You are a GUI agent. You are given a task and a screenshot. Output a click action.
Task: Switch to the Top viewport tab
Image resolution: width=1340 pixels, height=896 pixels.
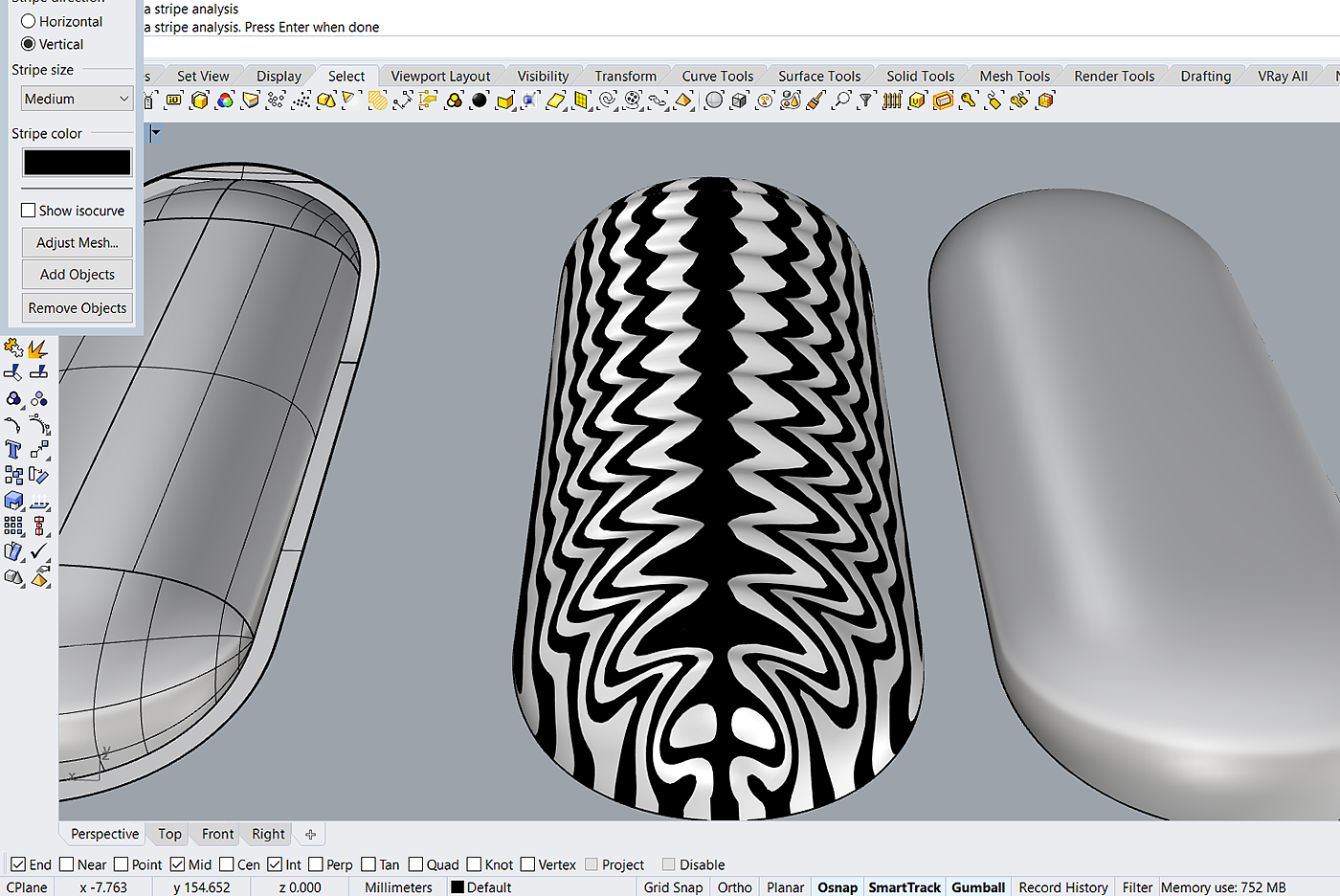(169, 834)
